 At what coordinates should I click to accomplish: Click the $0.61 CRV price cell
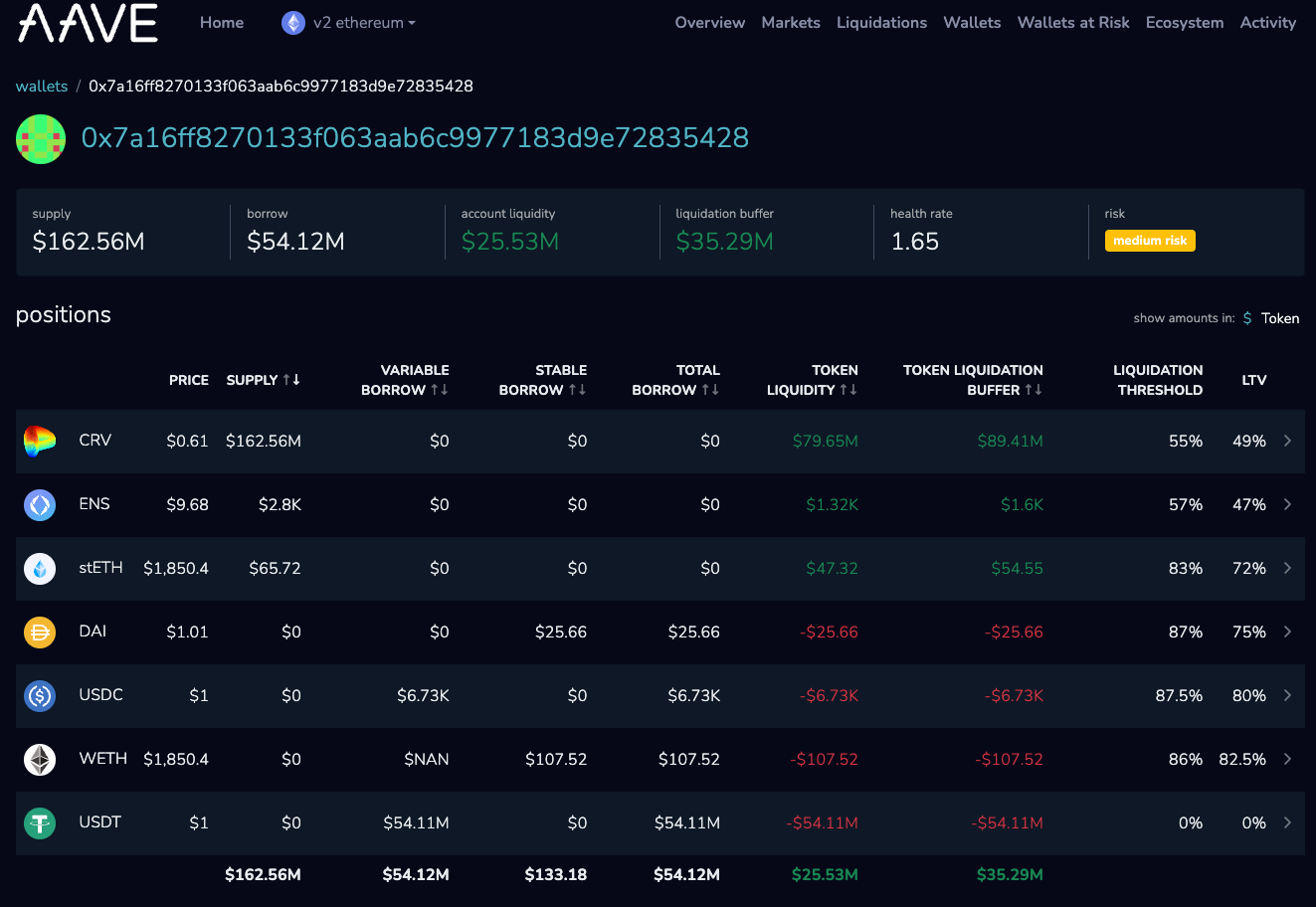click(x=188, y=442)
